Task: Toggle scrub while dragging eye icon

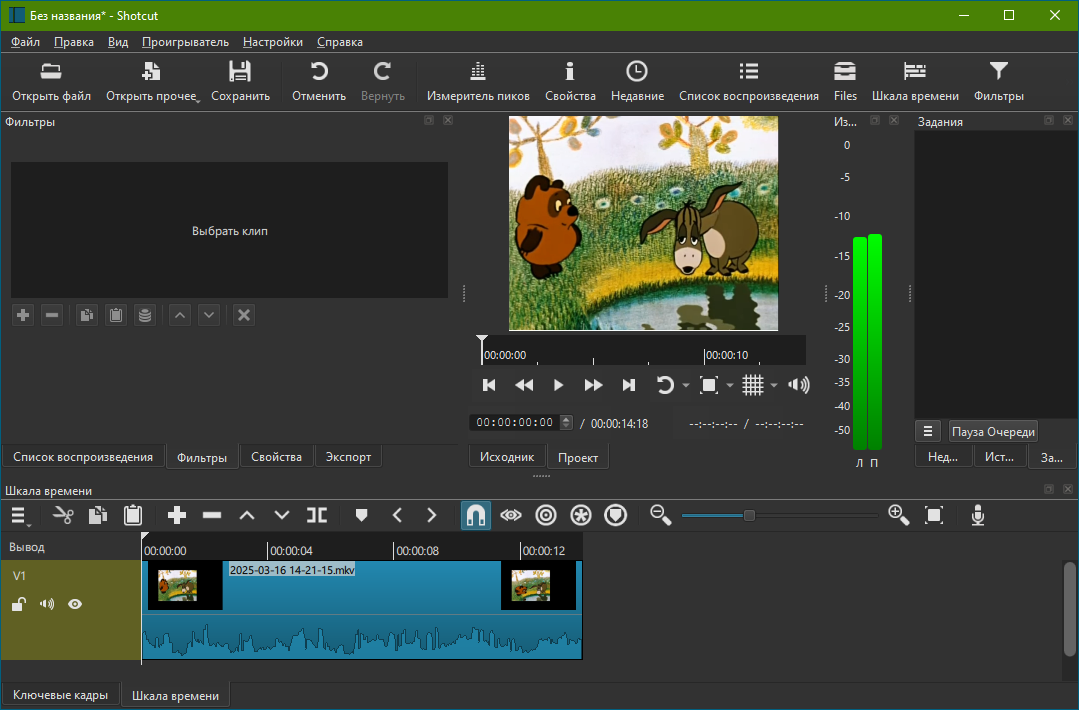Action: 511,515
